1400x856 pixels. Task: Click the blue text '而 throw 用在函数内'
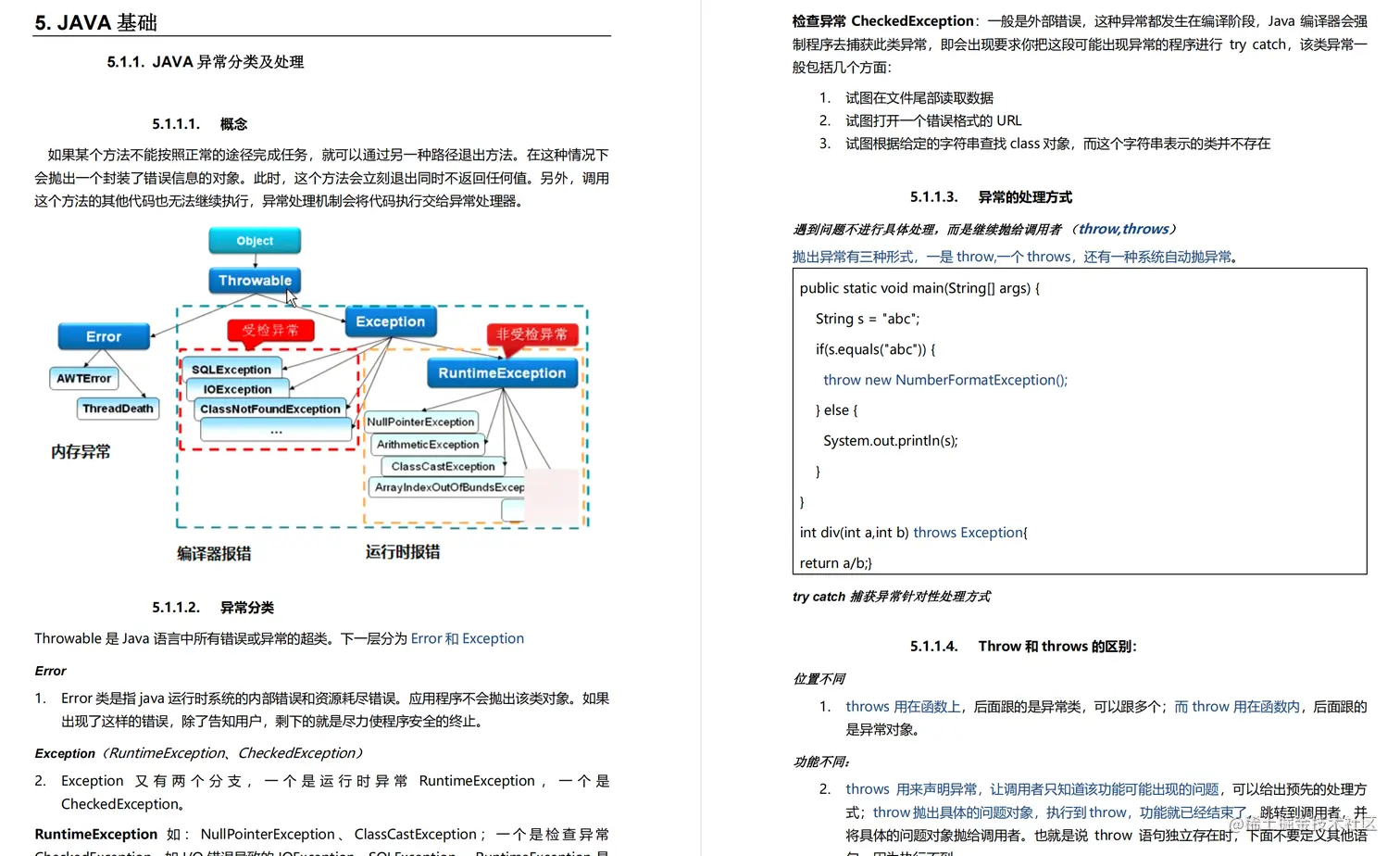coord(1237,707)
